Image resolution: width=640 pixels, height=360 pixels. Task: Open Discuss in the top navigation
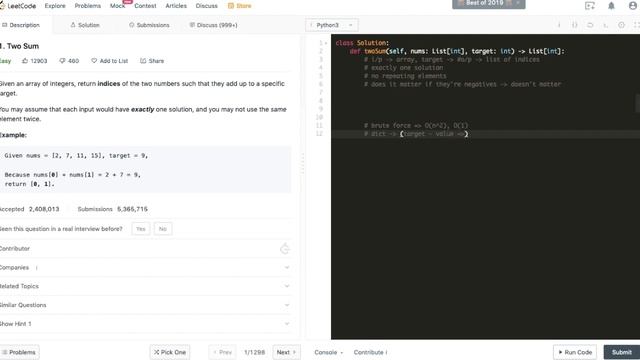[x=207, y=6]
